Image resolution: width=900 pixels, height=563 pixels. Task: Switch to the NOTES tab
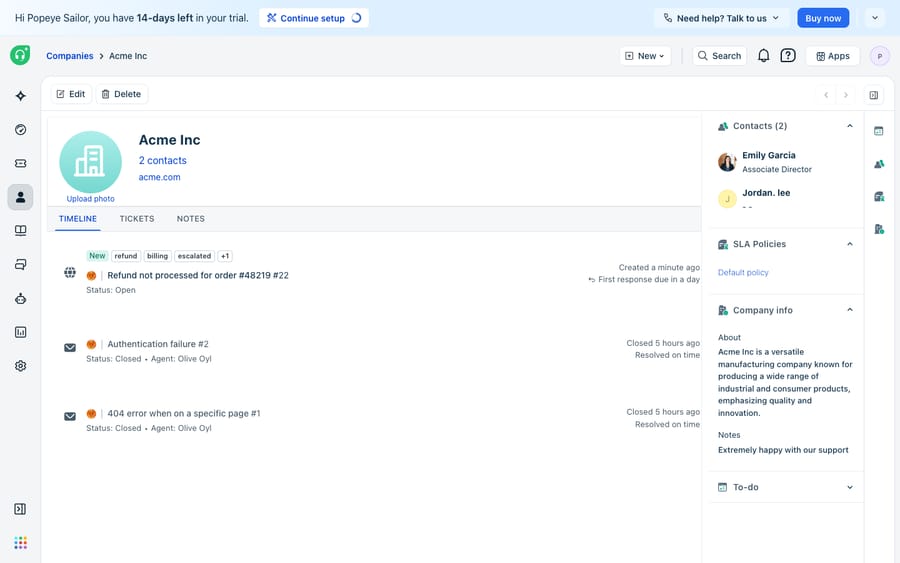pyautogui.click(x=191, y=219)
